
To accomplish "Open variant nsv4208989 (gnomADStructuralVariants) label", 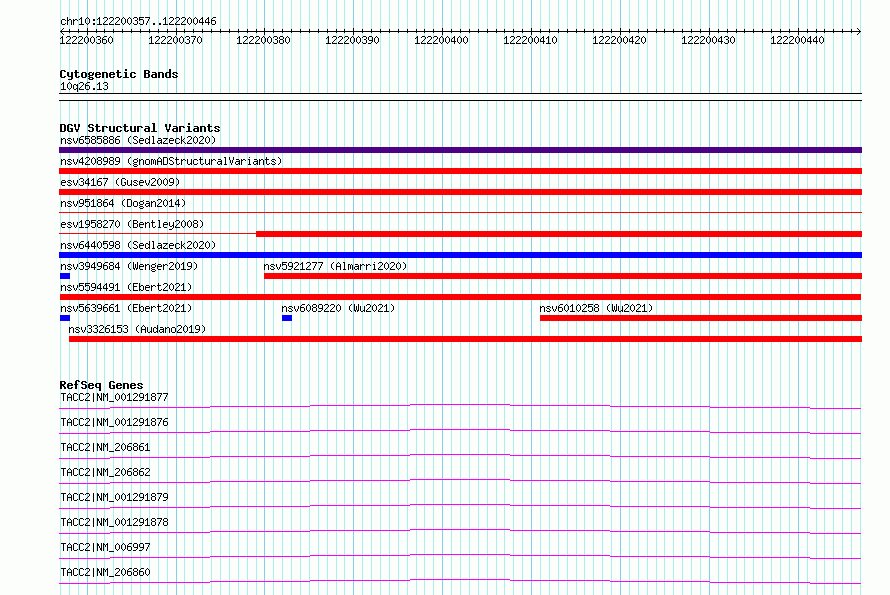I will point(171,161).
